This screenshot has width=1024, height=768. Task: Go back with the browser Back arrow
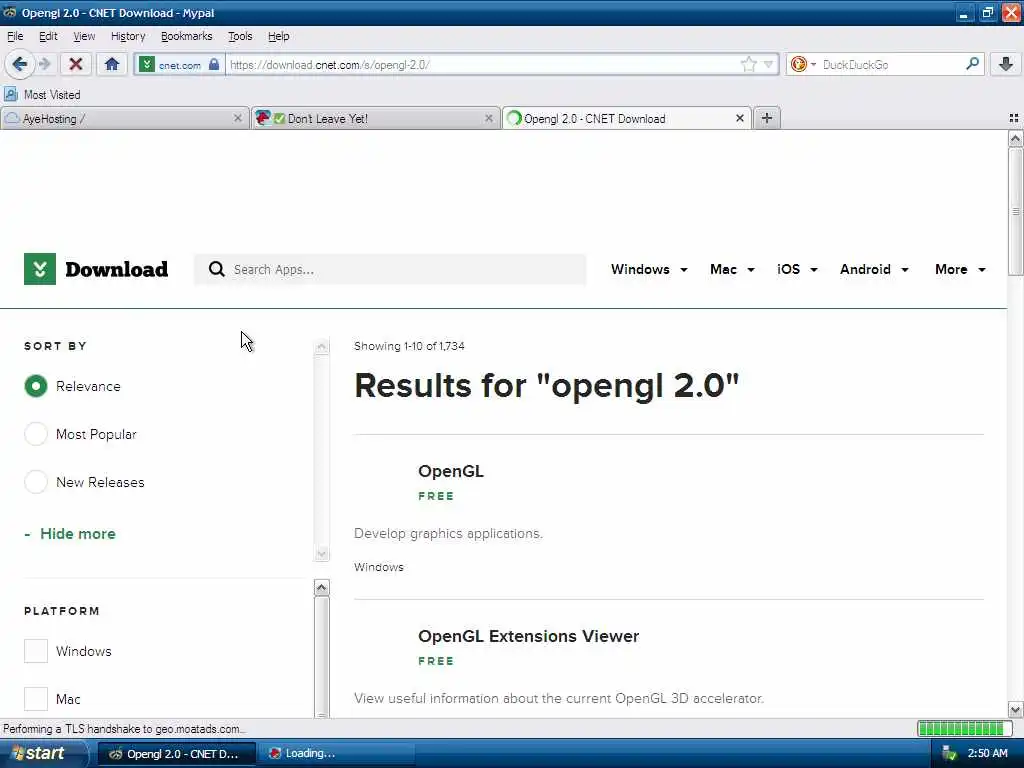19,64
